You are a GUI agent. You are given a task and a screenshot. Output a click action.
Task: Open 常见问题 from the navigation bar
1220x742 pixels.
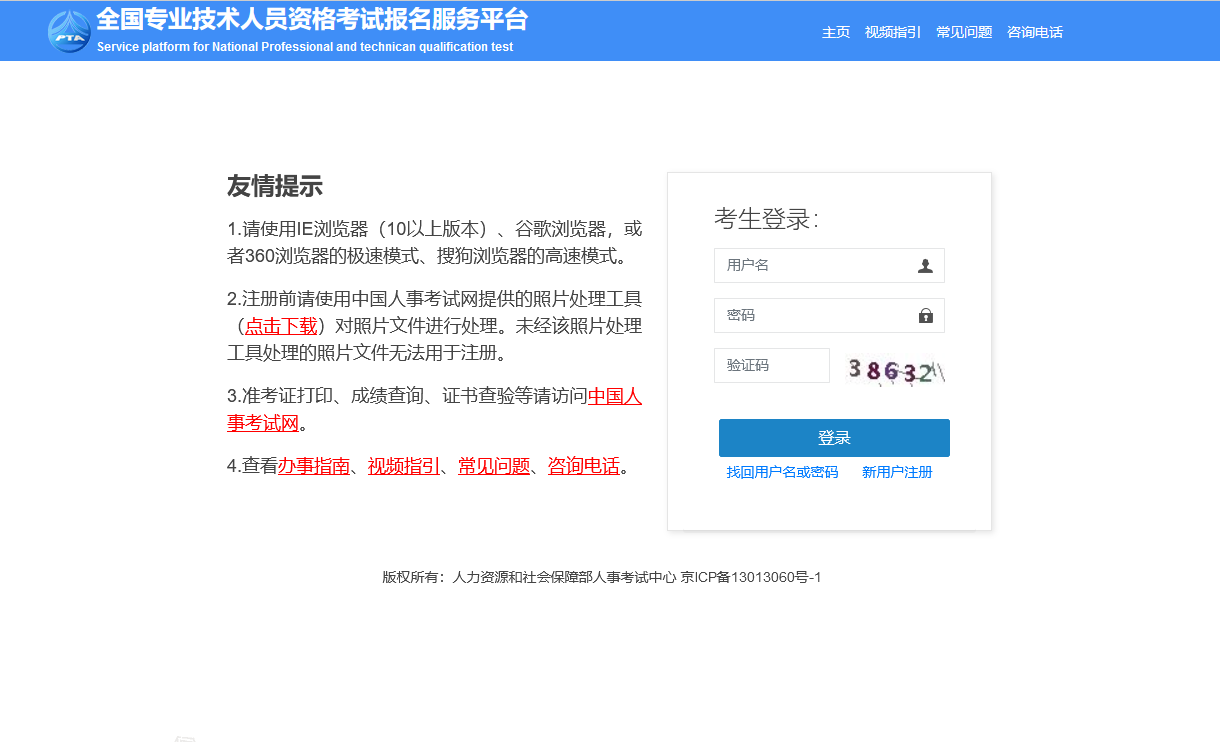point(962,31)
